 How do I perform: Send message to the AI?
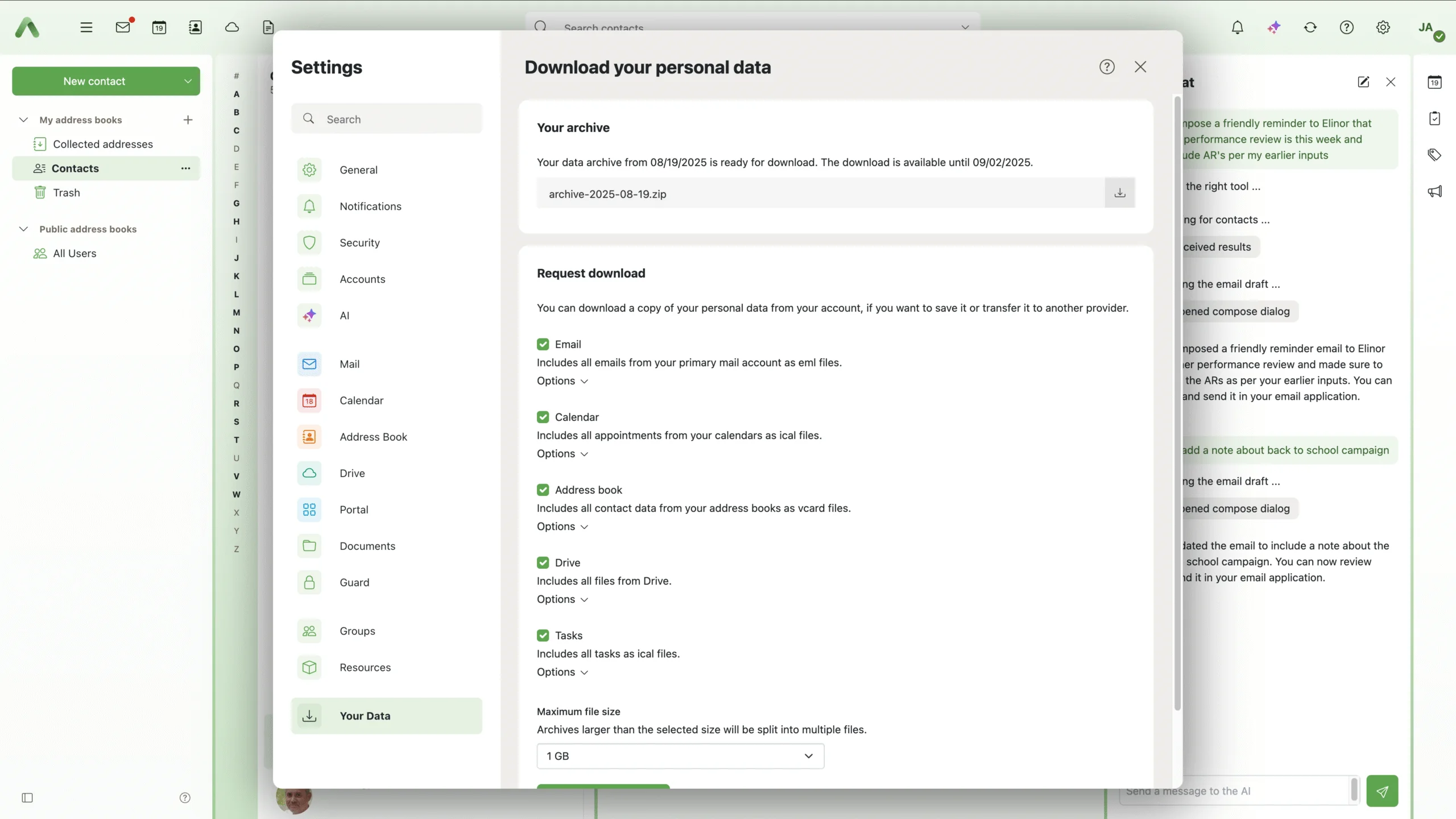click(x=1381, y=791)
